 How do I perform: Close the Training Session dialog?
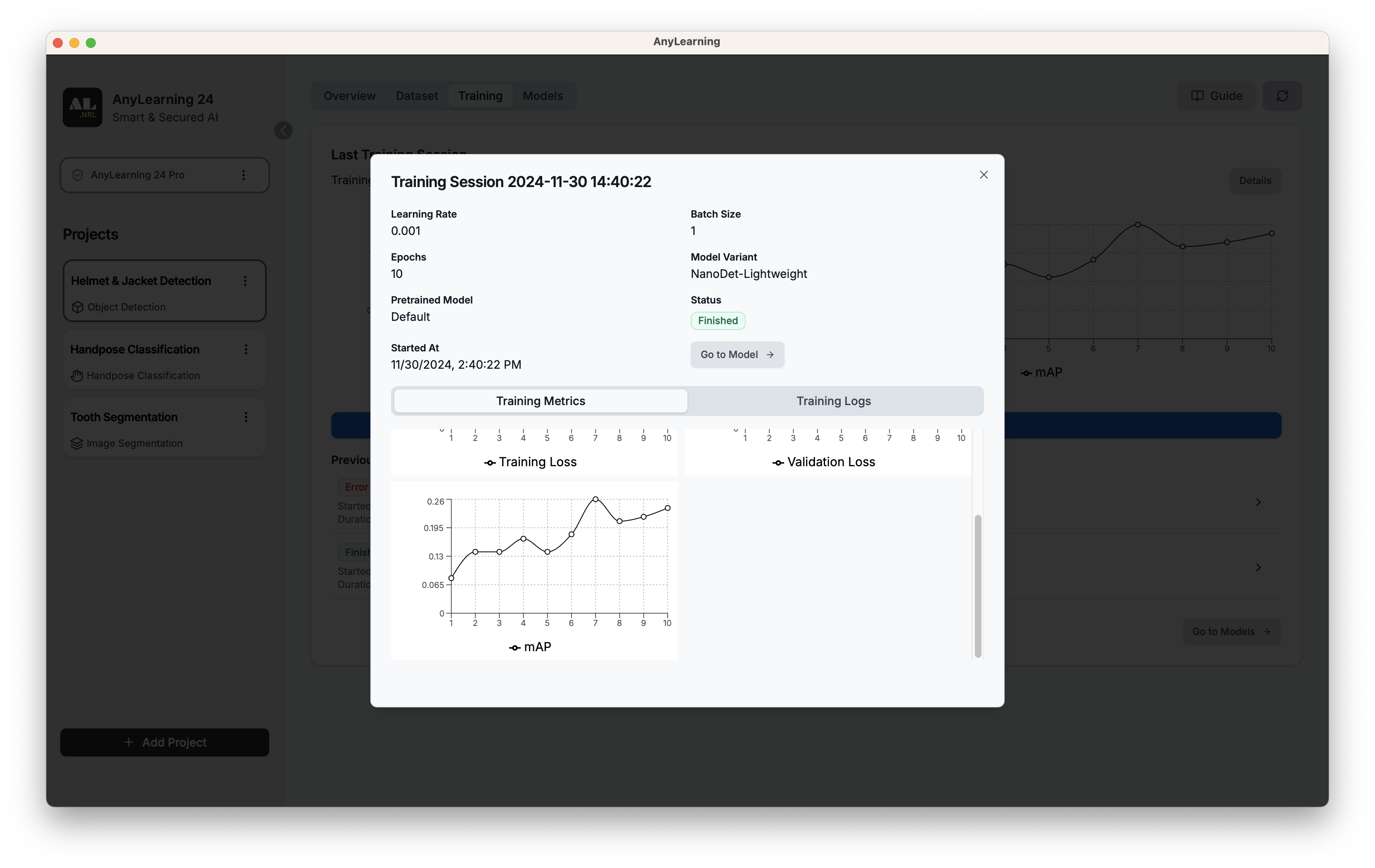(x=984, y=174)
